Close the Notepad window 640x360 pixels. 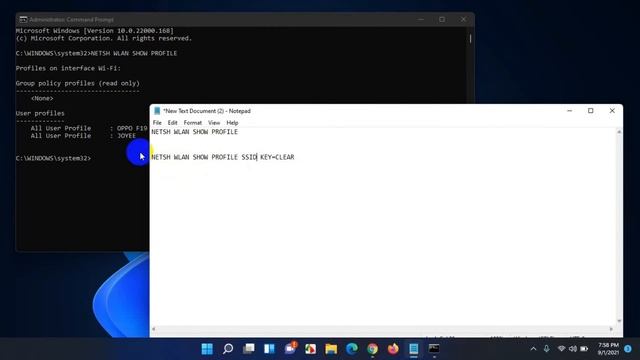pos(612,111)
